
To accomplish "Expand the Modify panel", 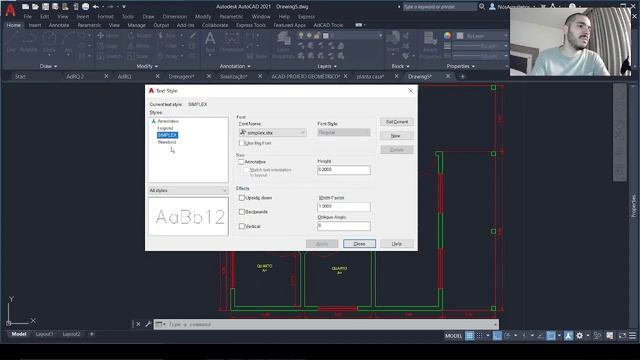I will click(x=147, y=66).
